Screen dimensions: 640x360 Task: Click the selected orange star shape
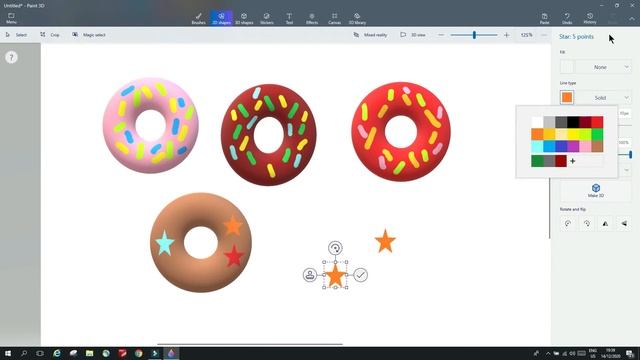(x=336, y=276)
